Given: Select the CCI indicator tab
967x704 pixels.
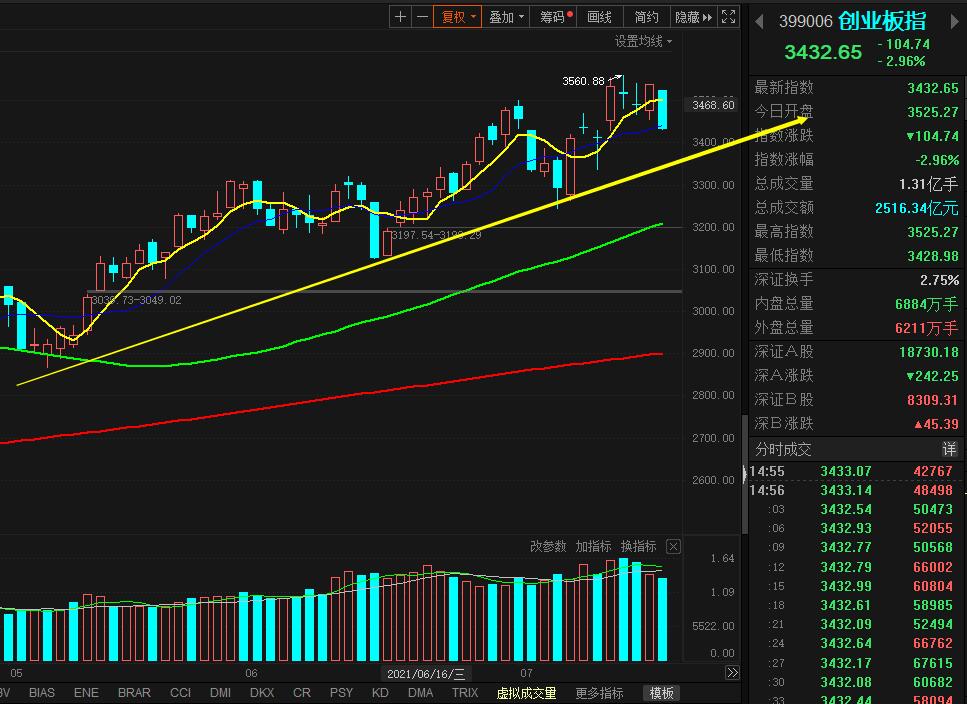Looking at the screenshot, I should (x=180, y=693).
